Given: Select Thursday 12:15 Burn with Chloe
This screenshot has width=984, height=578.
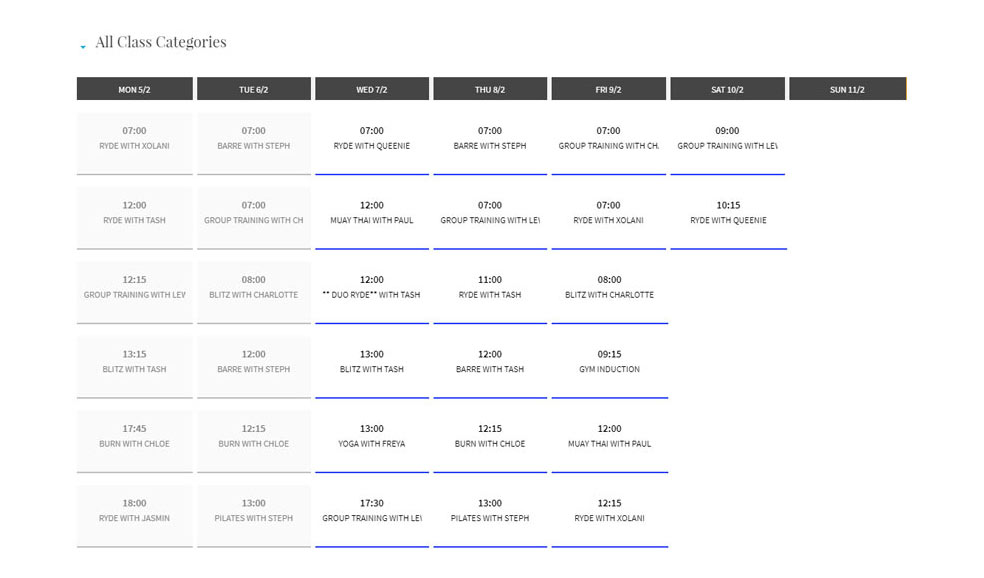Looking at the screenshot, I should (x=490, y=437).
